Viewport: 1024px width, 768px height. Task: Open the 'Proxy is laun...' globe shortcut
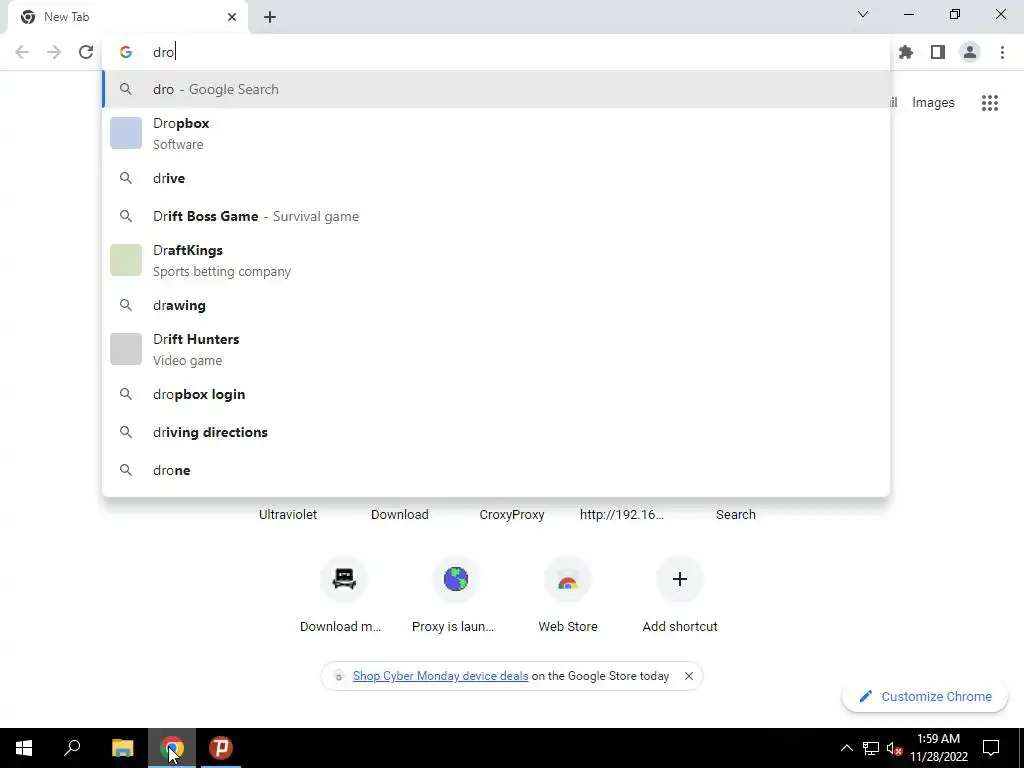click(x=456, y=579)
